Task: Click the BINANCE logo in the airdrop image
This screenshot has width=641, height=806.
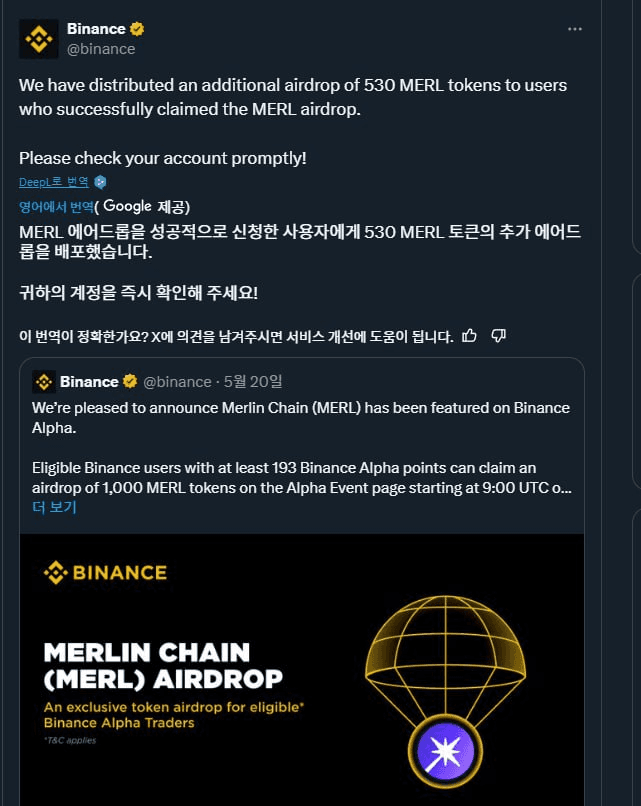Action: coord(105,573)
